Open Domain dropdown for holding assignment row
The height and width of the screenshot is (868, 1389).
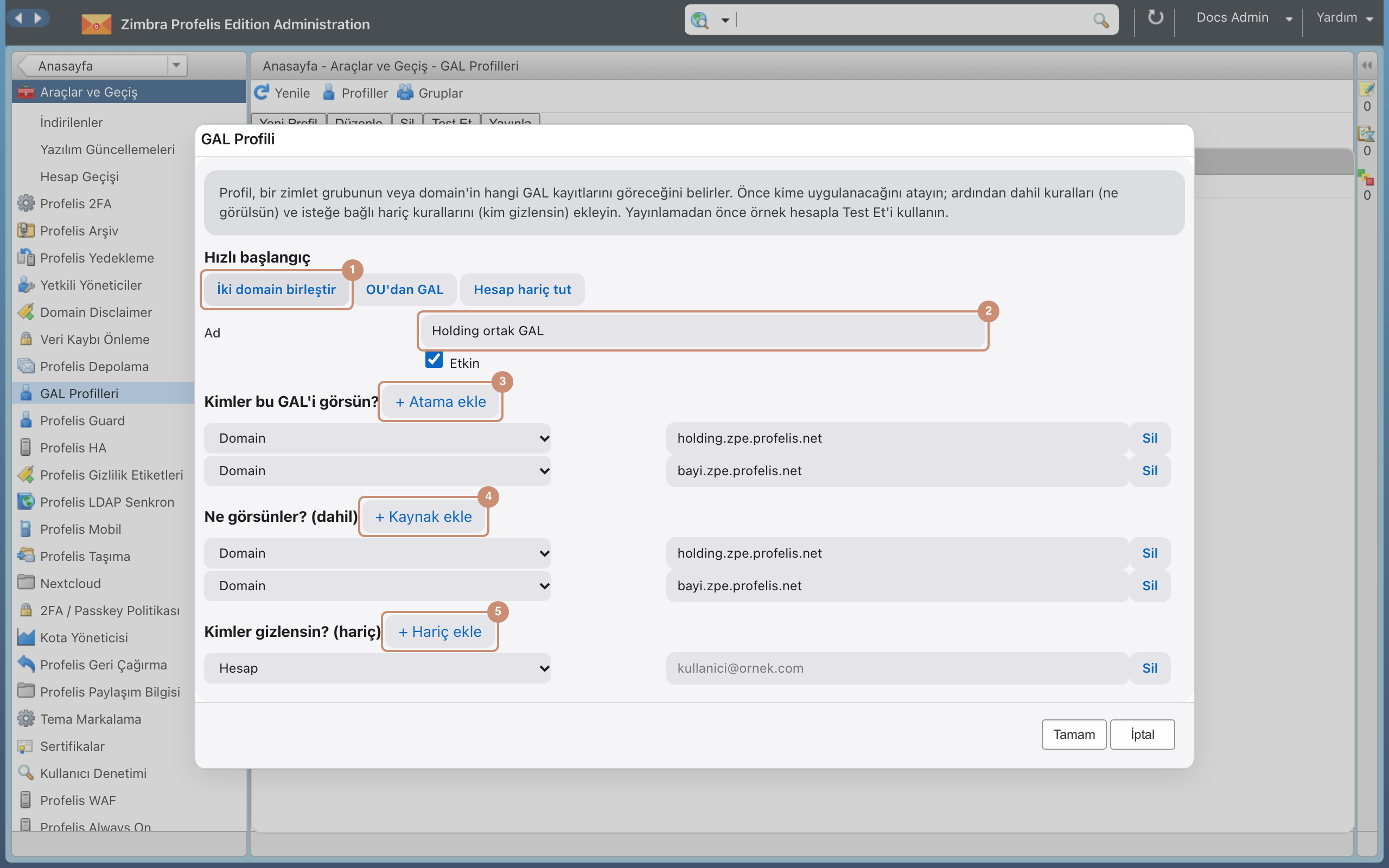click(x=378, y=438)
